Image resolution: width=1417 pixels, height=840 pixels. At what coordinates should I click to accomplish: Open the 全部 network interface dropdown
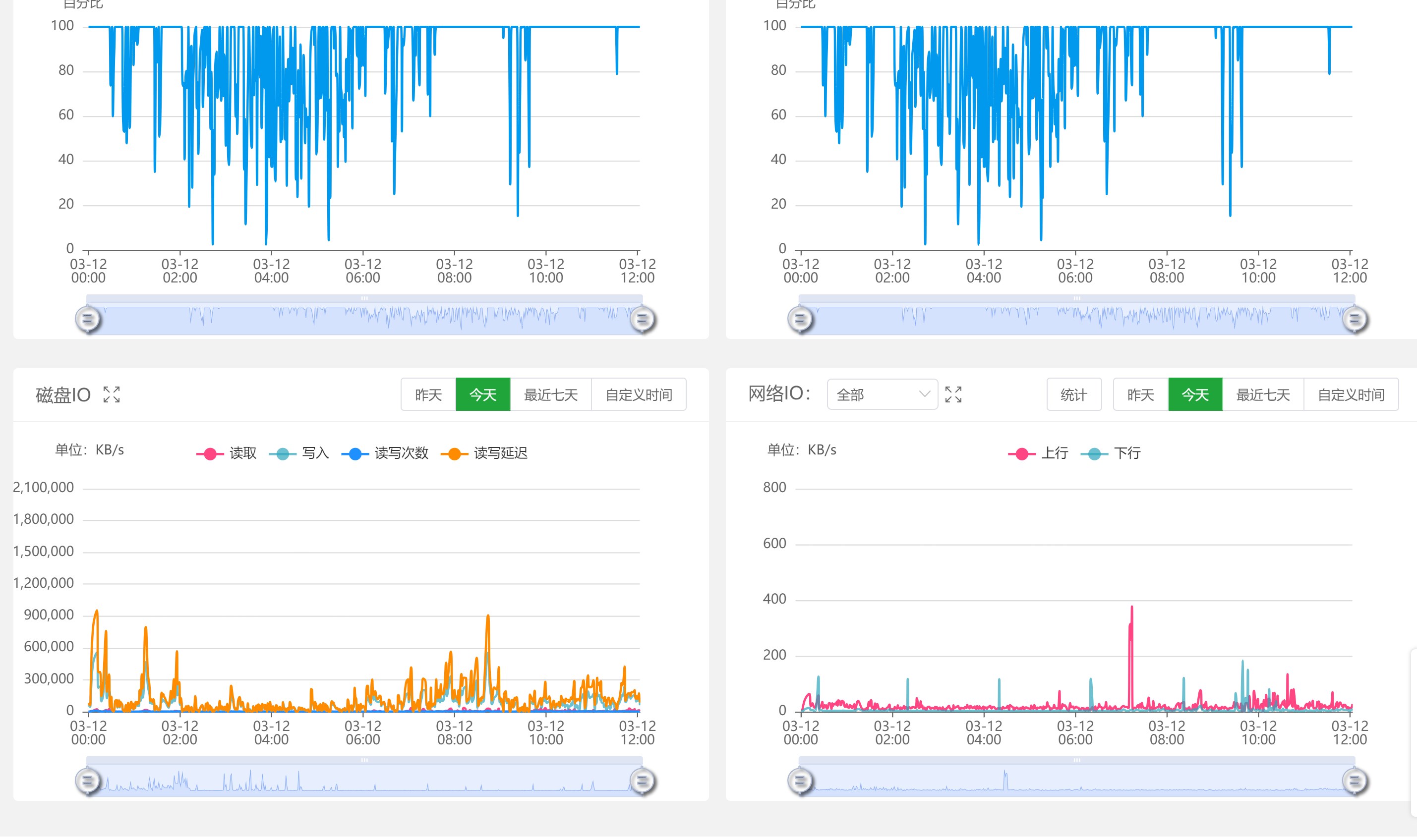point(882,394)
